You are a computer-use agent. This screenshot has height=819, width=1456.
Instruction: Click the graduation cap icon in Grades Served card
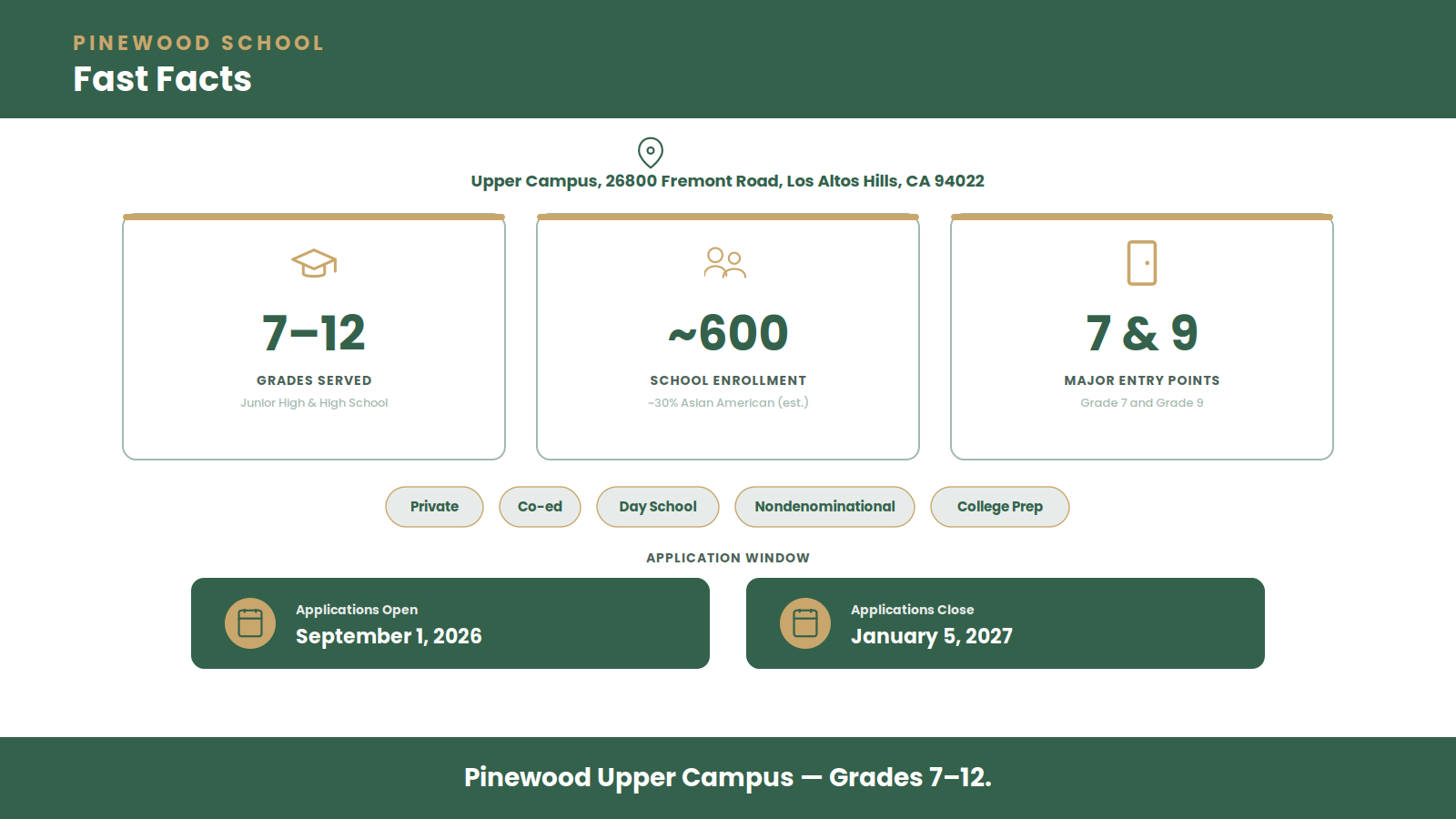pos(314,263)
